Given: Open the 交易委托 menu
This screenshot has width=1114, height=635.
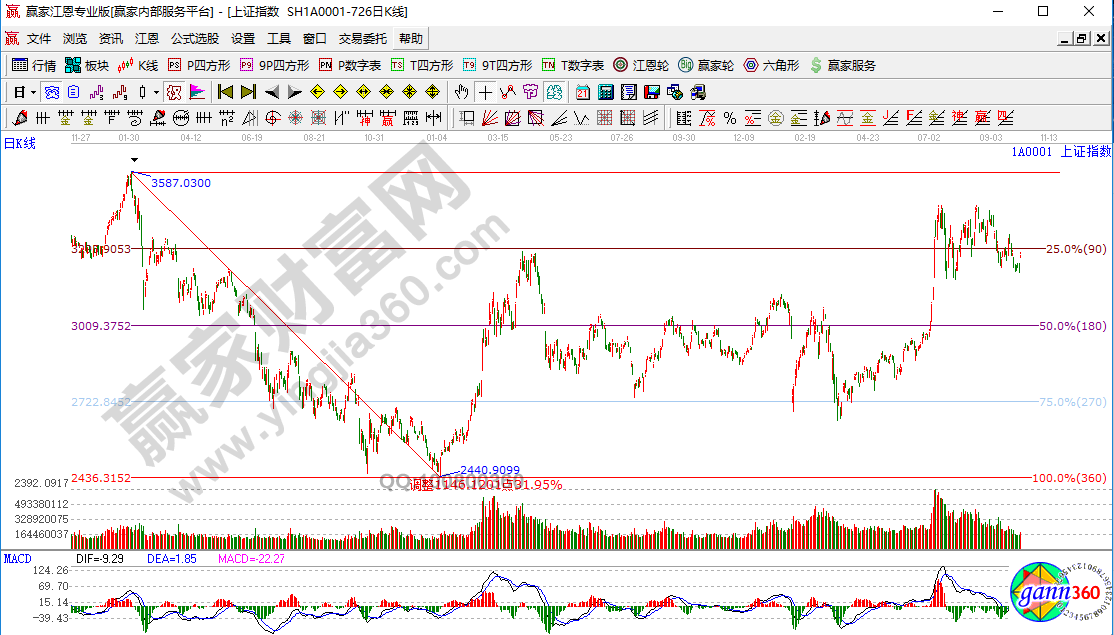Looking at the screenshot, I should coord(362,39).
